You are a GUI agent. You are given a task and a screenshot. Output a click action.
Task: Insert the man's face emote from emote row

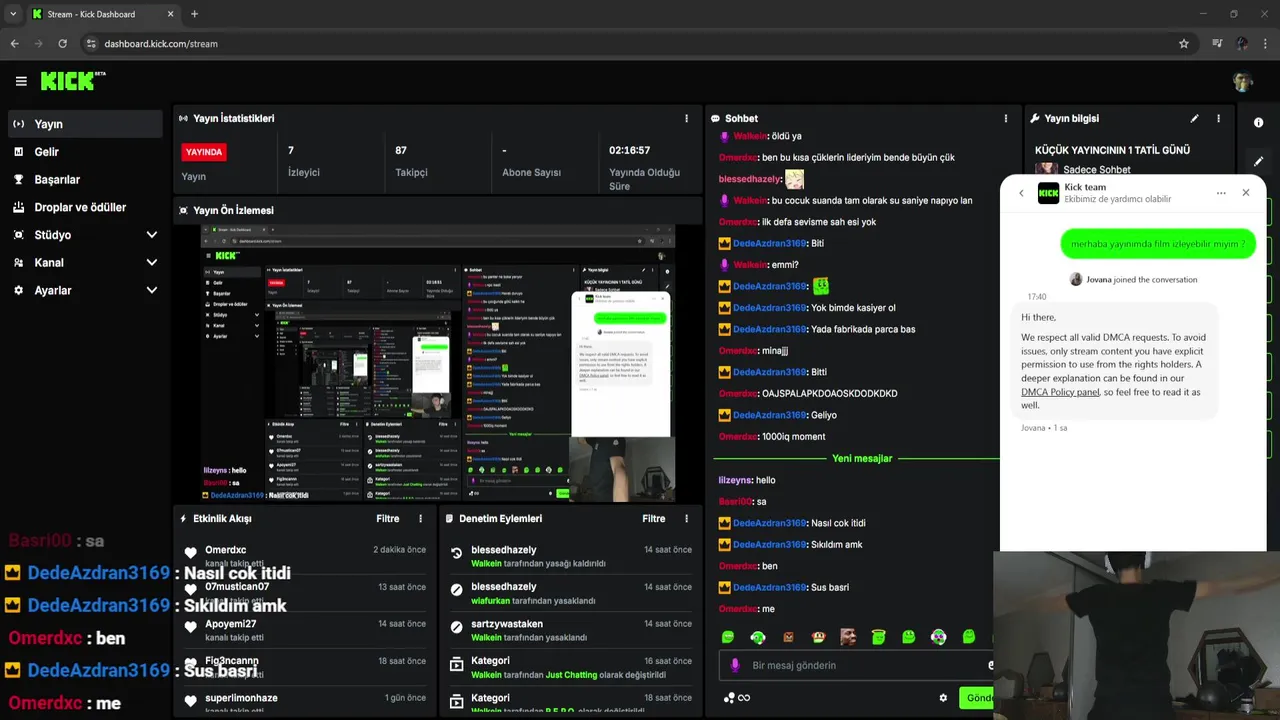click(848, 637)
